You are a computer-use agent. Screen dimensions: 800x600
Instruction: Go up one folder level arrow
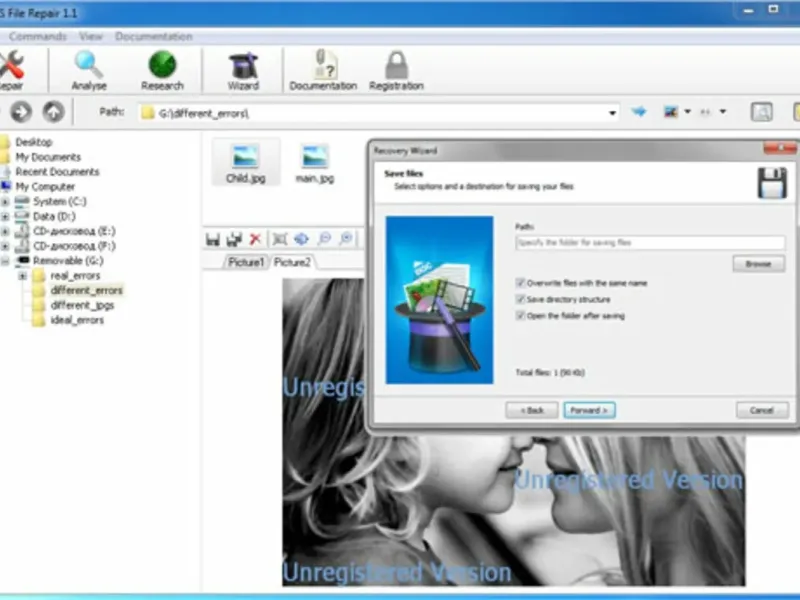click(x=54, y=112)
